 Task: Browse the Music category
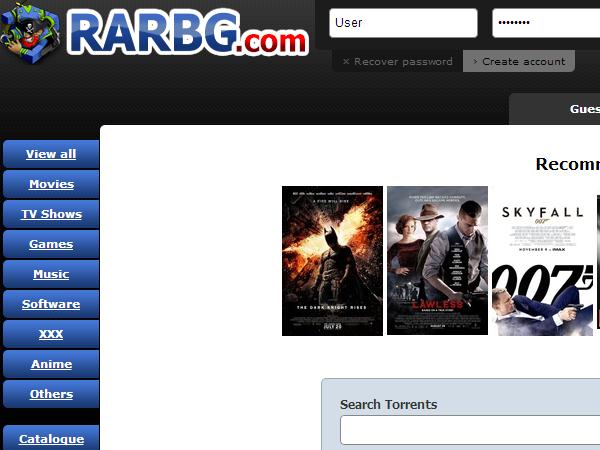(x=51, y=274)
